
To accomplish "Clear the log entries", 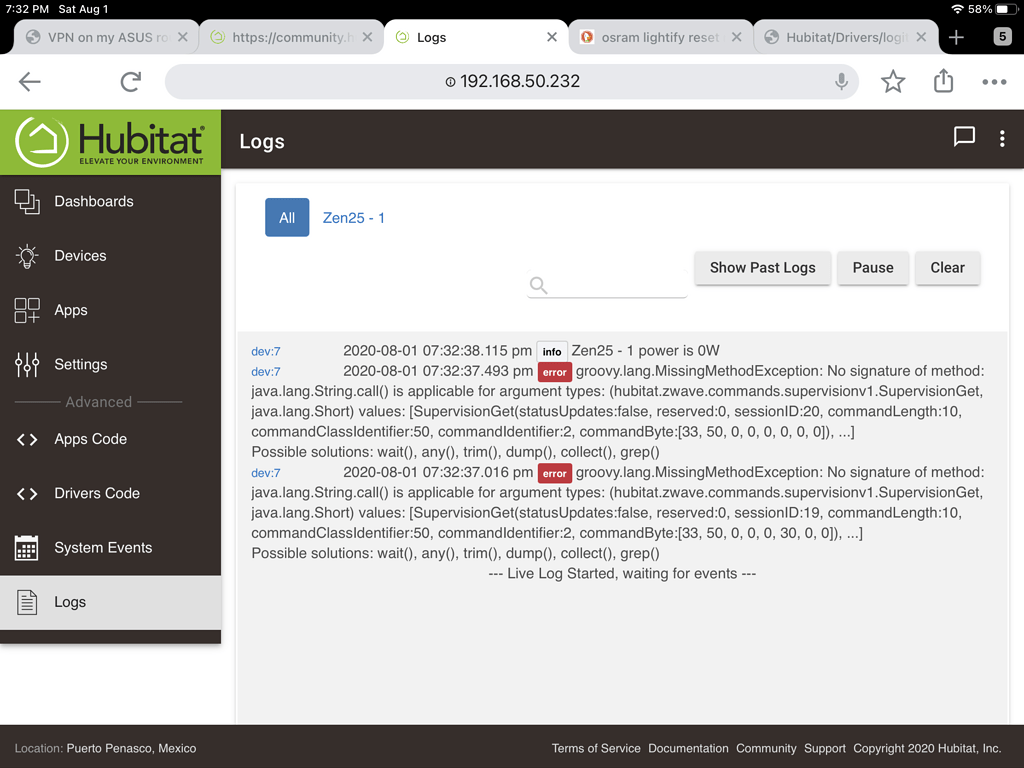I will [947, 267].
